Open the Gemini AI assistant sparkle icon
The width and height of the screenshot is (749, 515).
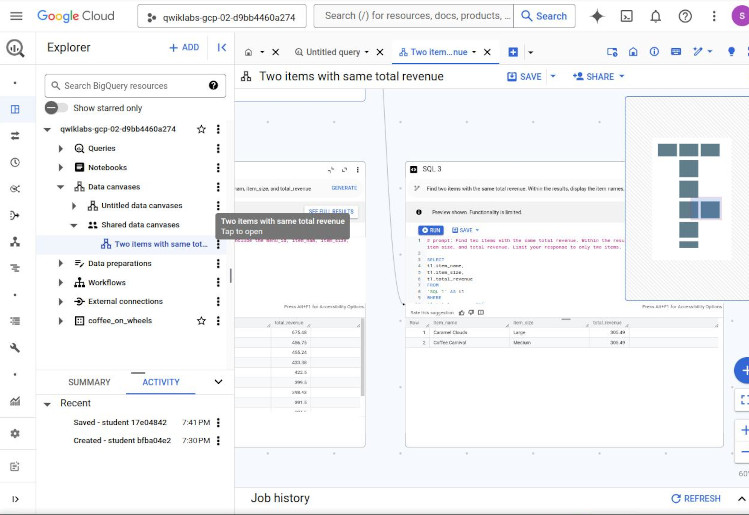point(597,16)
